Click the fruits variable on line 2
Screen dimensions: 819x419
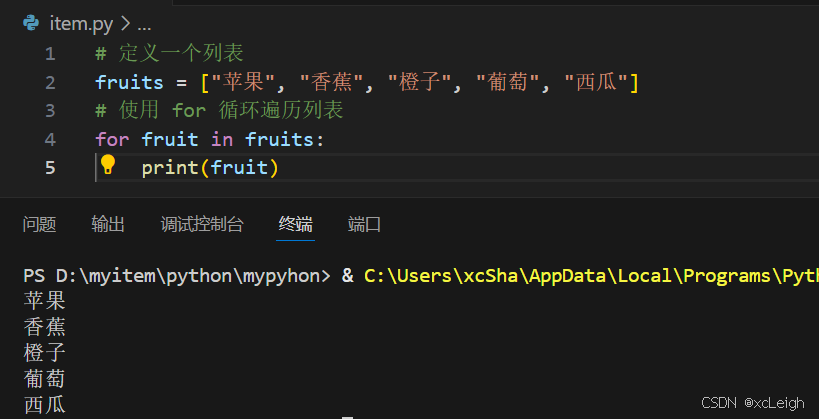(x=130, y=83)
